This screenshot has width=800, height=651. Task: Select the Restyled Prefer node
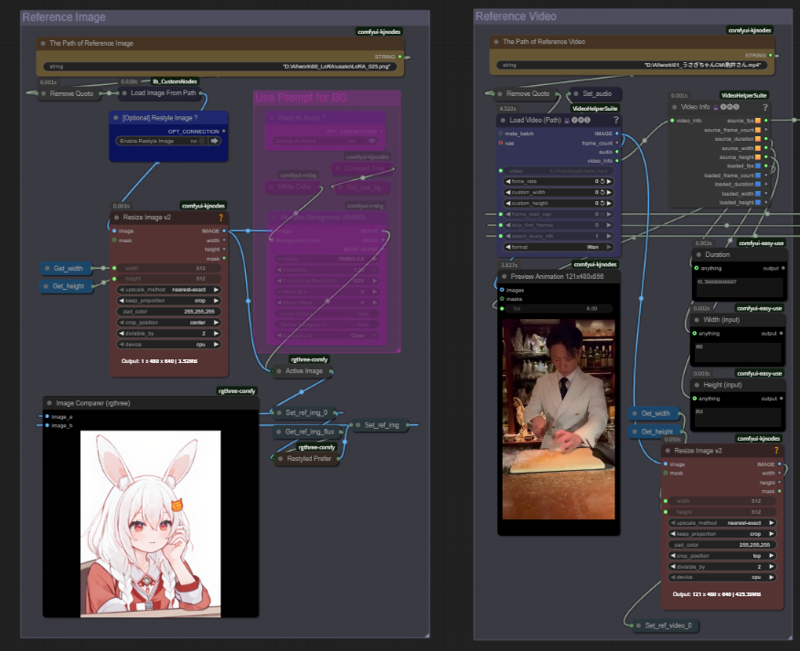tap(307, 459)
